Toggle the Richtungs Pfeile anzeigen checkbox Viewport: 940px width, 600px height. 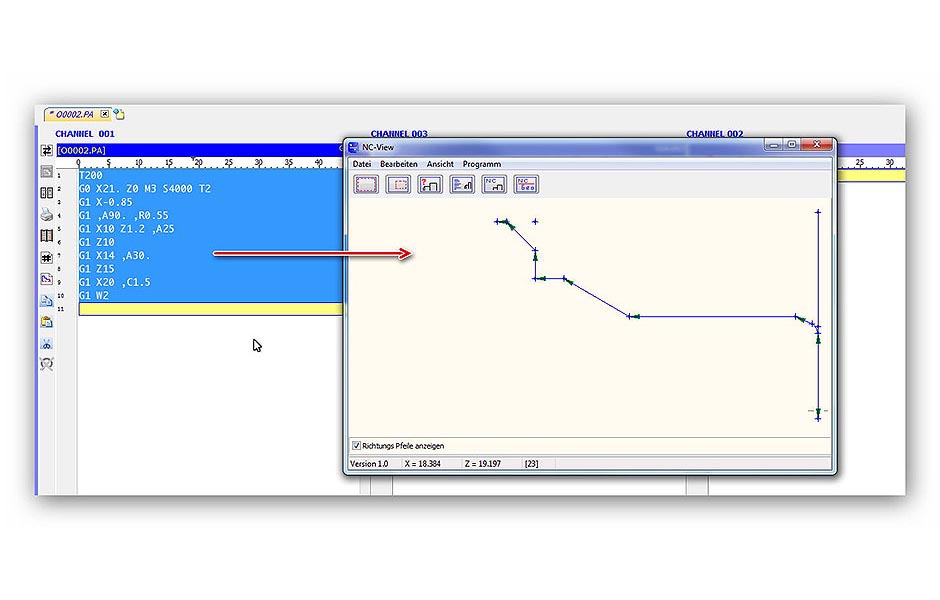357,446
